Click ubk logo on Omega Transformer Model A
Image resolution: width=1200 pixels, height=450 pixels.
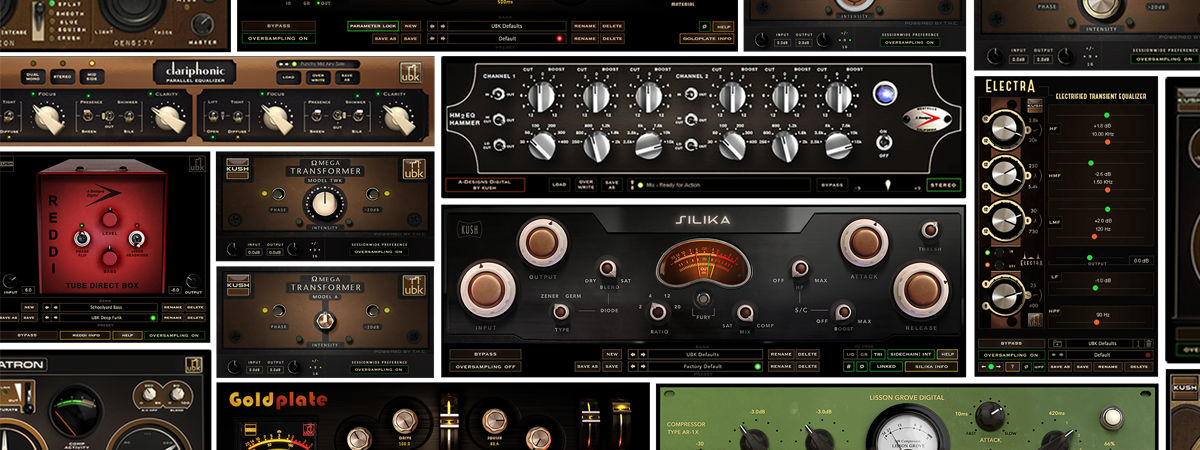tap(414, 285)
